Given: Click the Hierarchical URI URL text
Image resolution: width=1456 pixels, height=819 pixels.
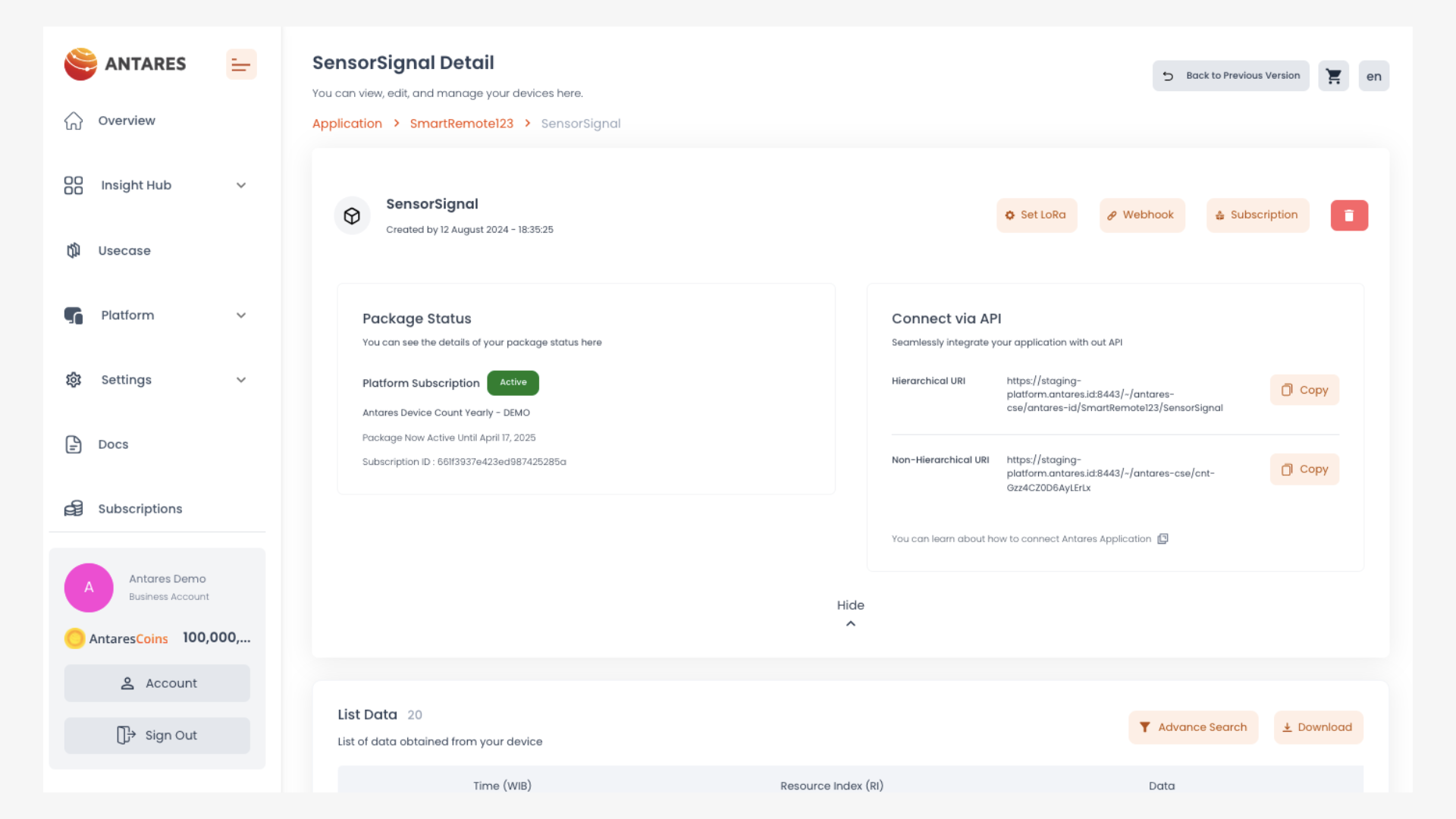Looking at the screenshot, I should 1115,394.
